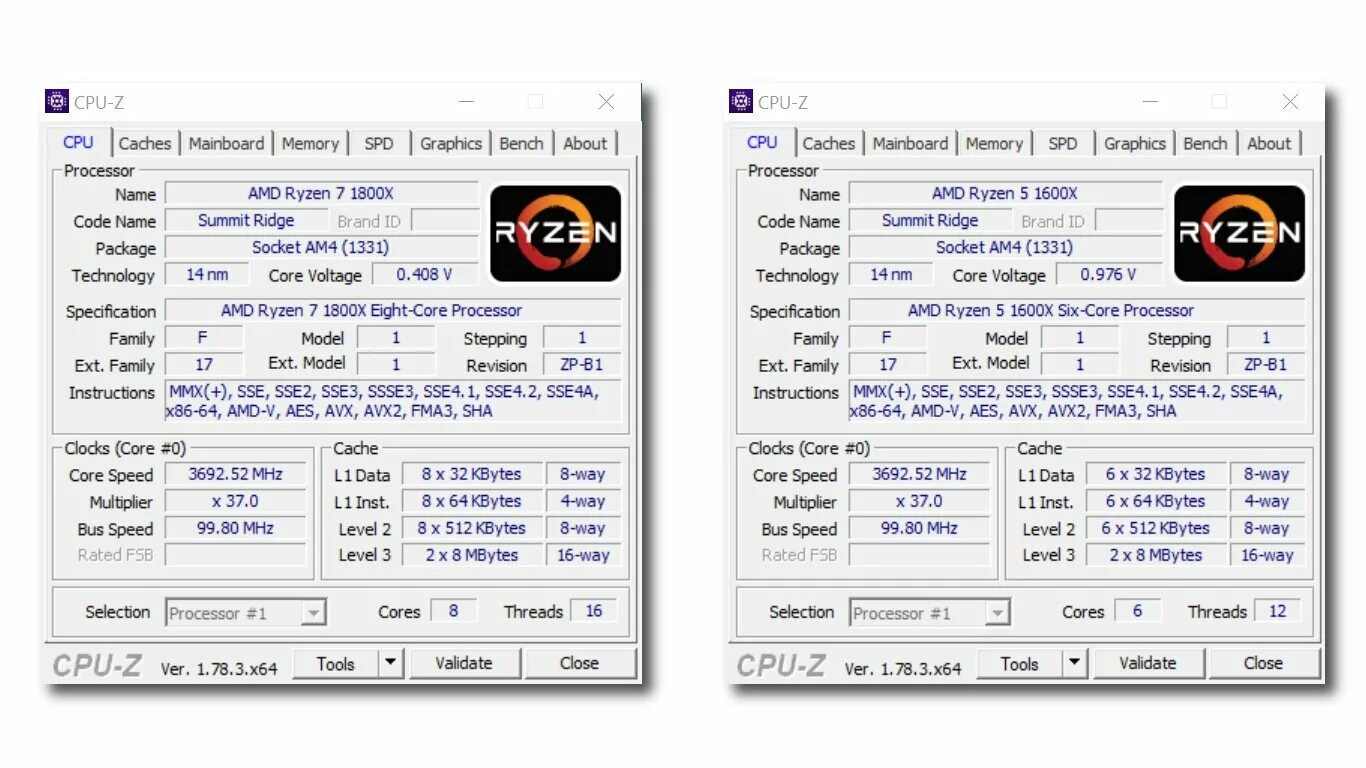The width and height of the screenshot is (1366, 768).
Task: Click the Ryzen logo in the 1600X window
Action: tap(1239, 234)
